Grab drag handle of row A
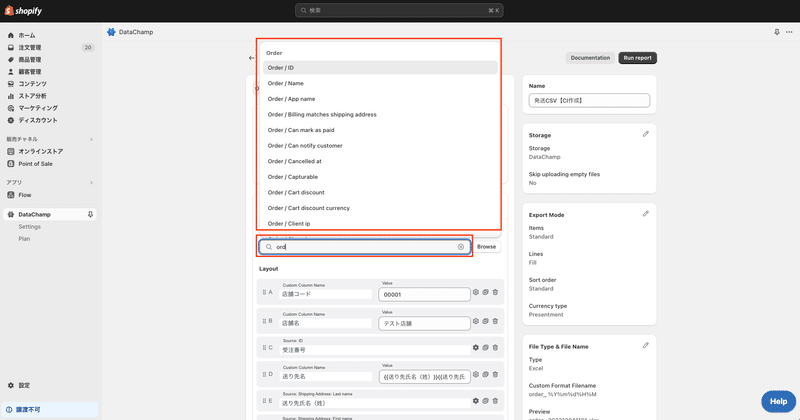The width and height of the screenshot is (800, 420). pyautogui.click(x=264, y=292)
